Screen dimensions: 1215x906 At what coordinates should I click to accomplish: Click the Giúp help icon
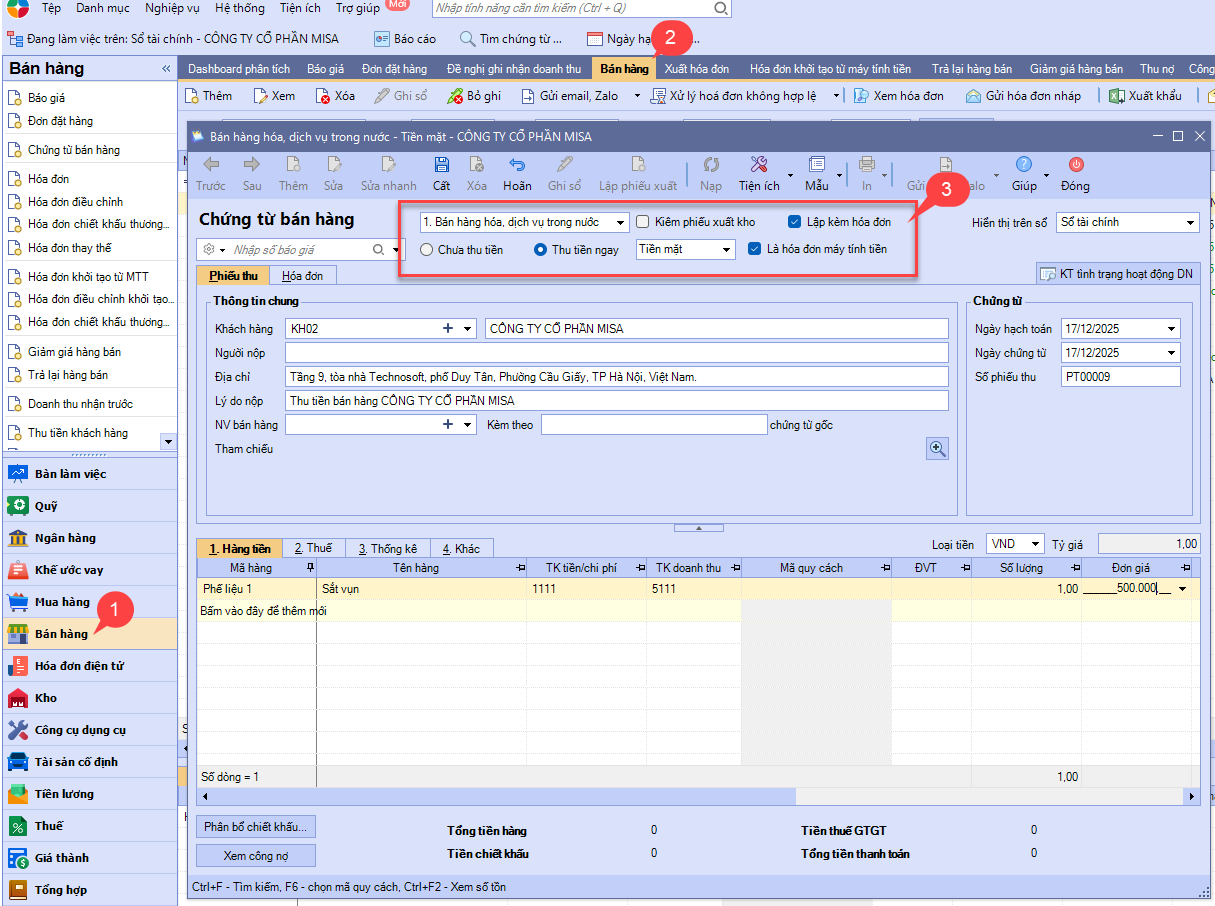click(1023, 165)
